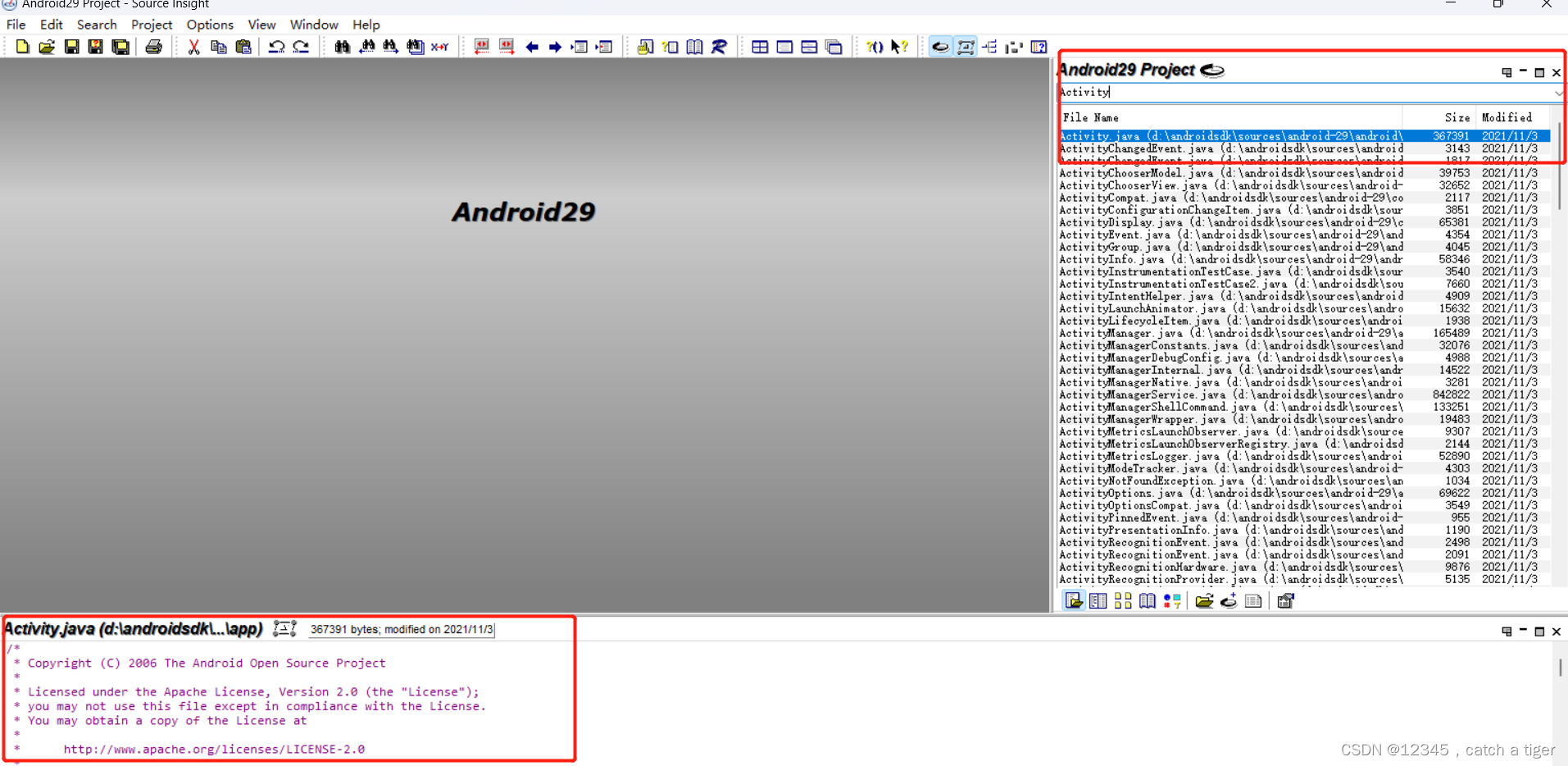Open the Edit menu
The width and height of the screenshot is (1568, 766).
pyautogui.click(x=52, y=25)
